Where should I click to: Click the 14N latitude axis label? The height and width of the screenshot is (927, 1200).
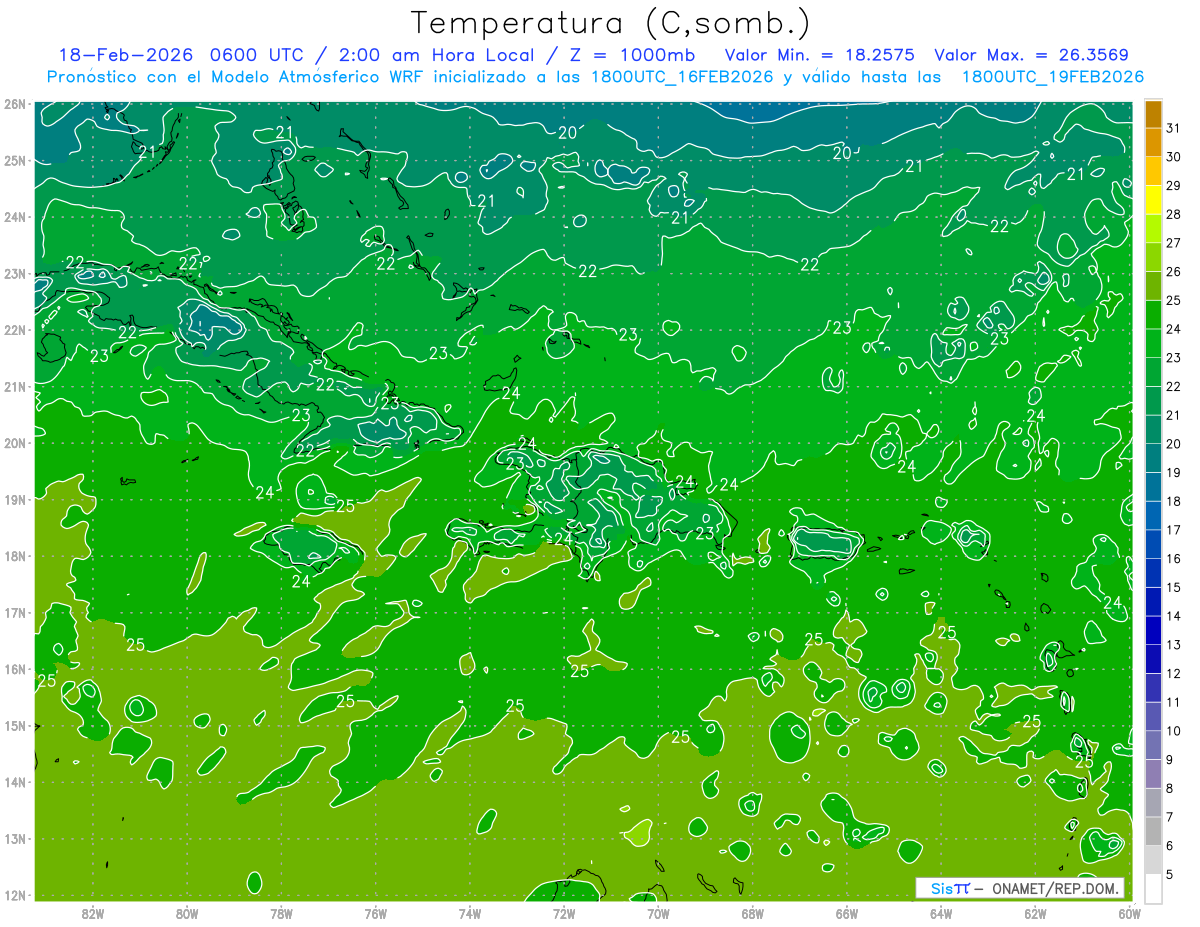[x=14, y=782]
